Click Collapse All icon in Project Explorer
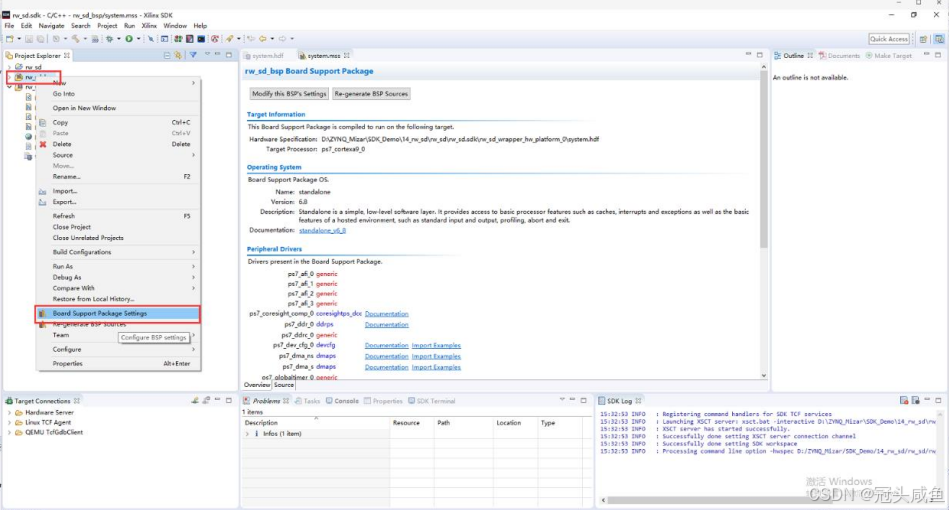Screen dimensions: 949x510 [x=167, y=56]
